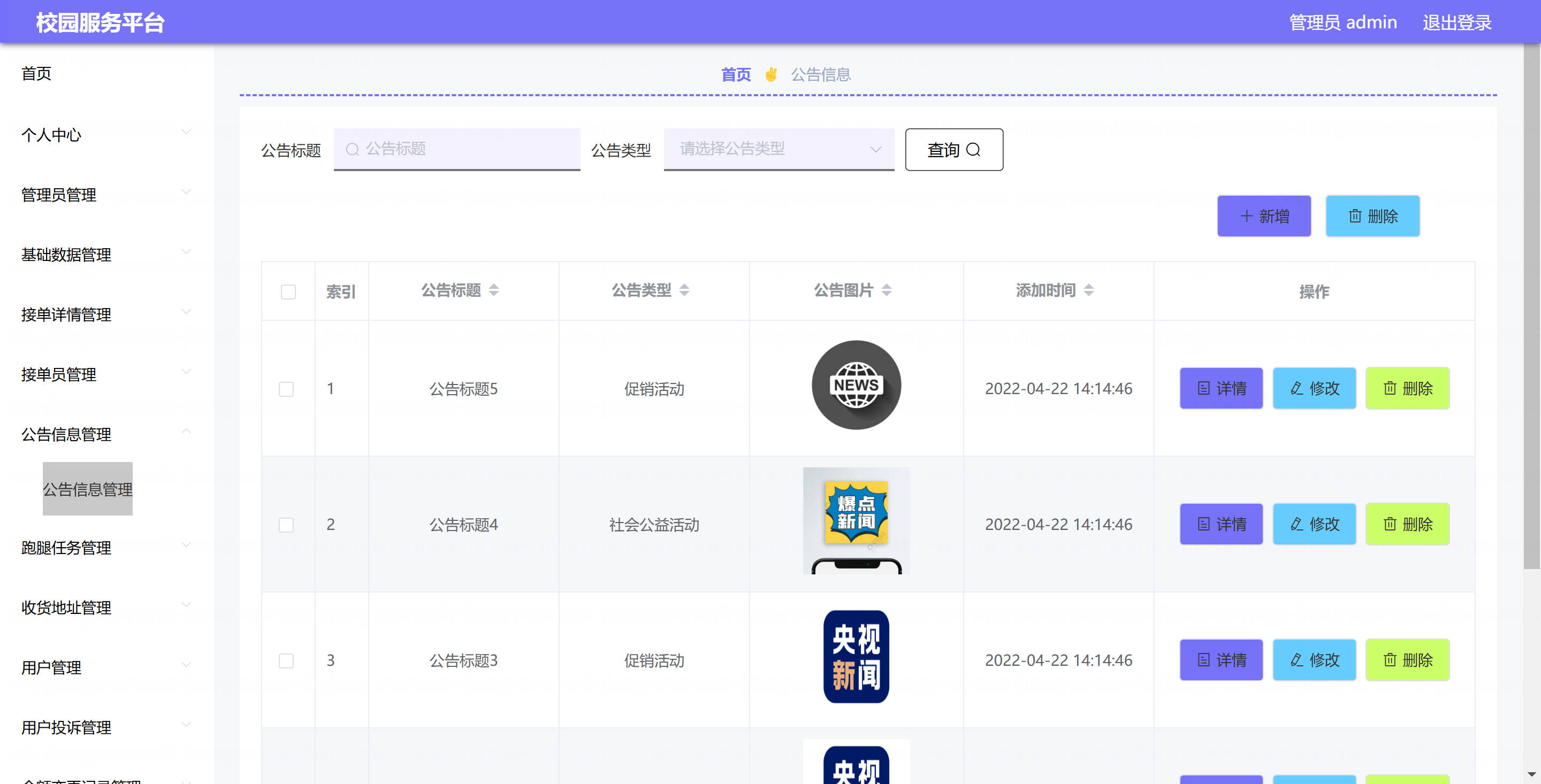Collapse the 公告信息管理 parent menu

tap(107, 434)
